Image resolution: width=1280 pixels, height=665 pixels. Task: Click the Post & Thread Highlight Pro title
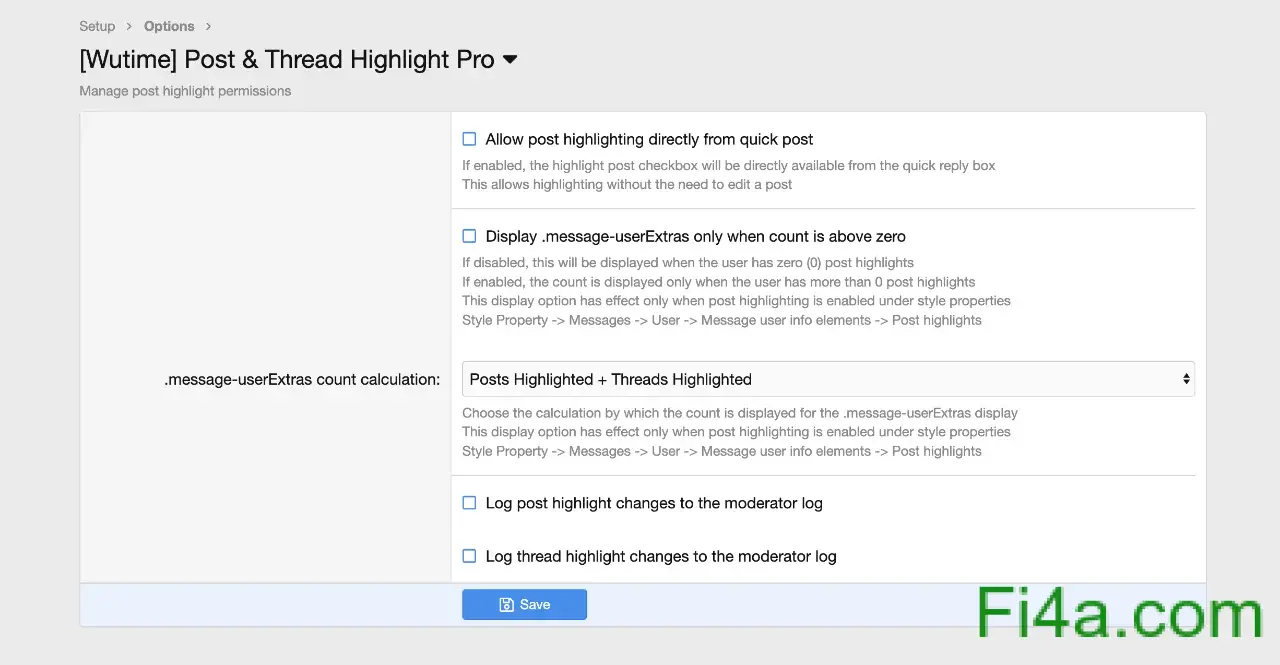[x=287, y=60]
